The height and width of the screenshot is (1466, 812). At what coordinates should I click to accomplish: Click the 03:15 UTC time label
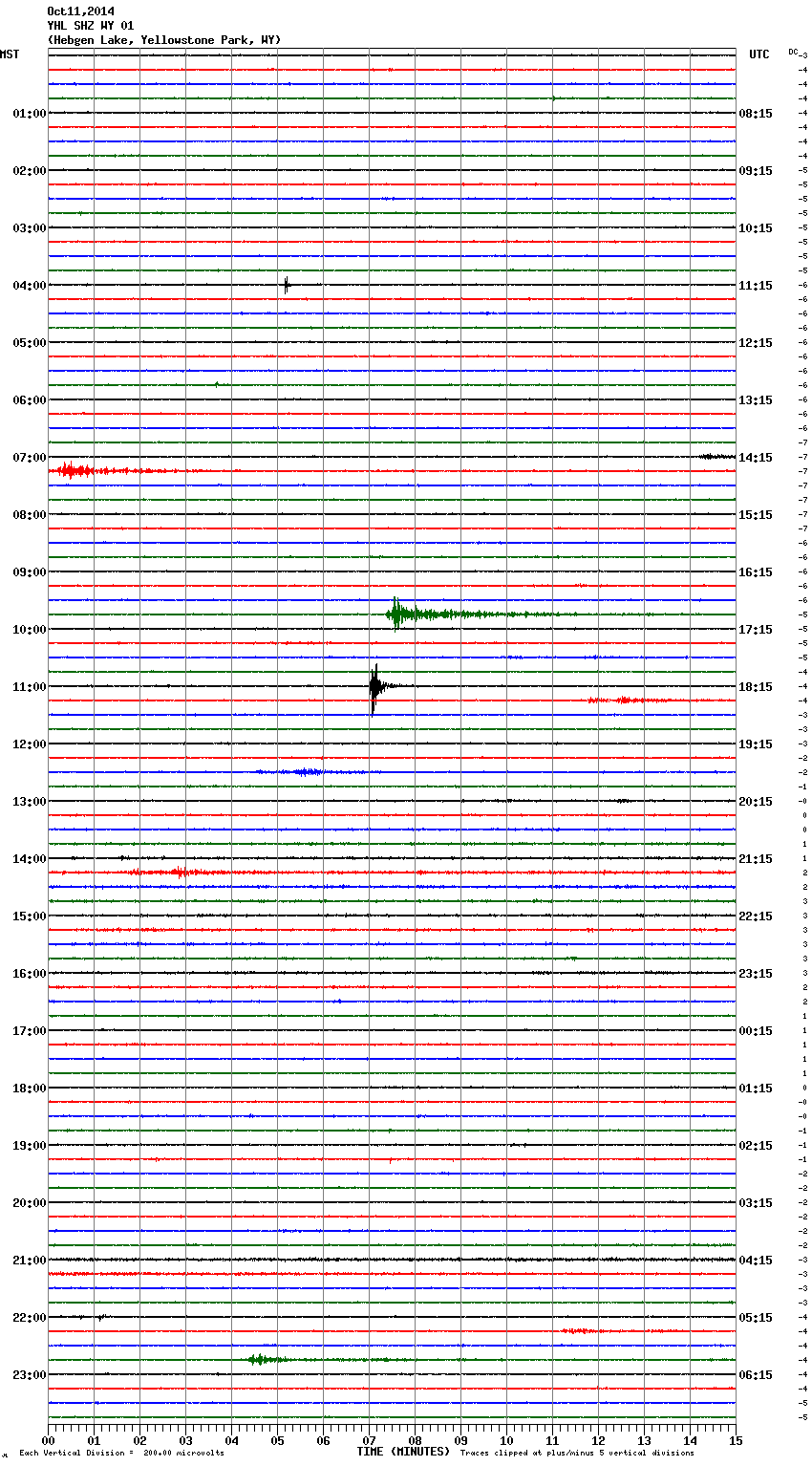pos(756,1203)
